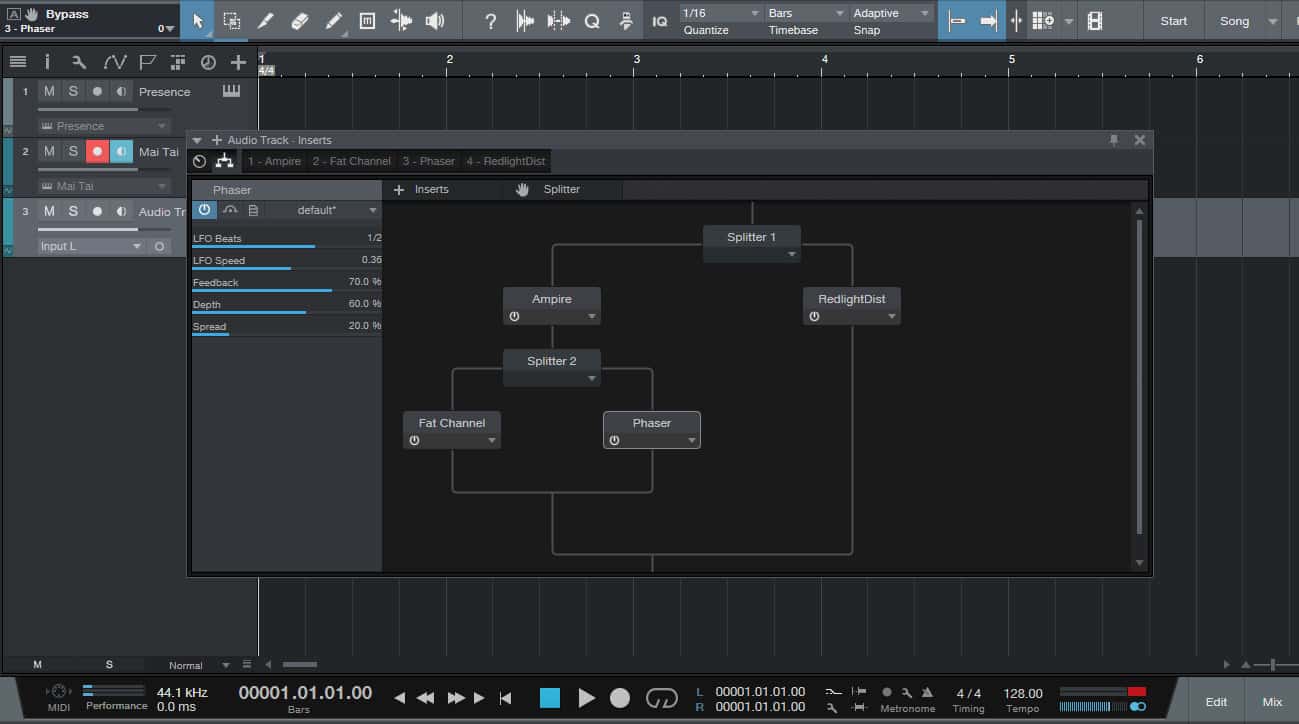Open the Quantize value dropdown

(x=720, y=13)
